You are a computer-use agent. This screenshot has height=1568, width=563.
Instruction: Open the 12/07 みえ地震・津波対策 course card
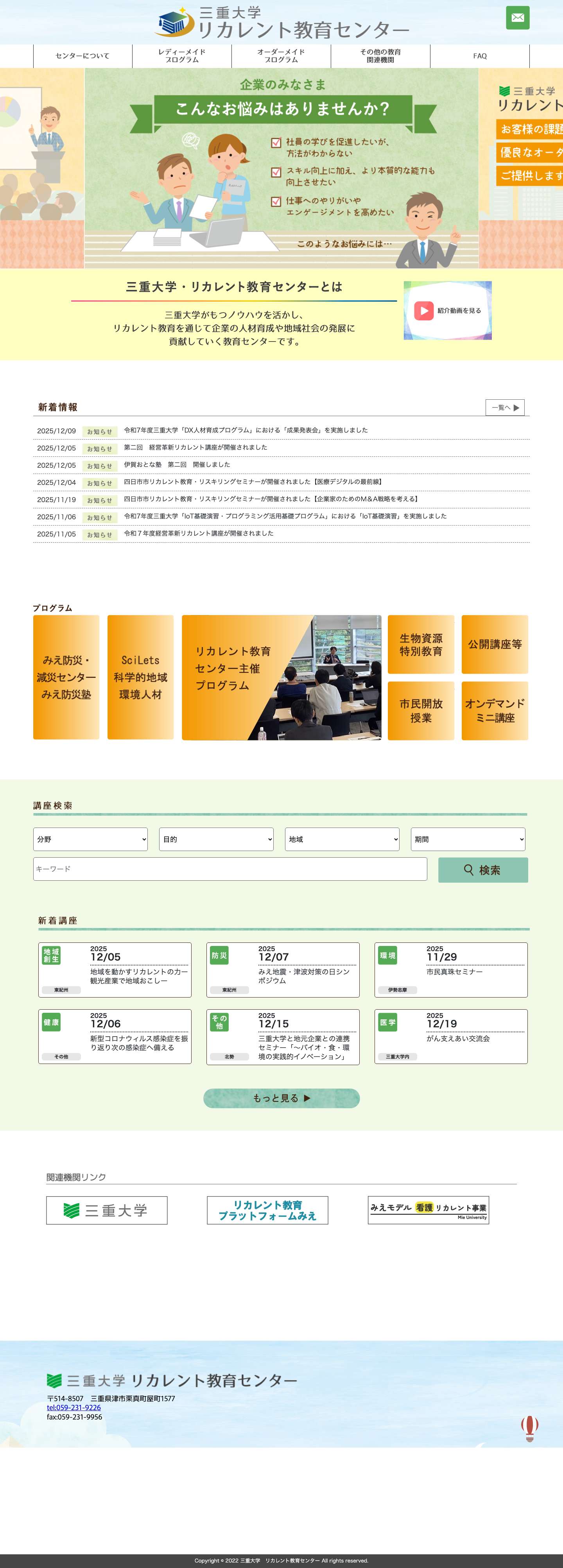point(283,970)
